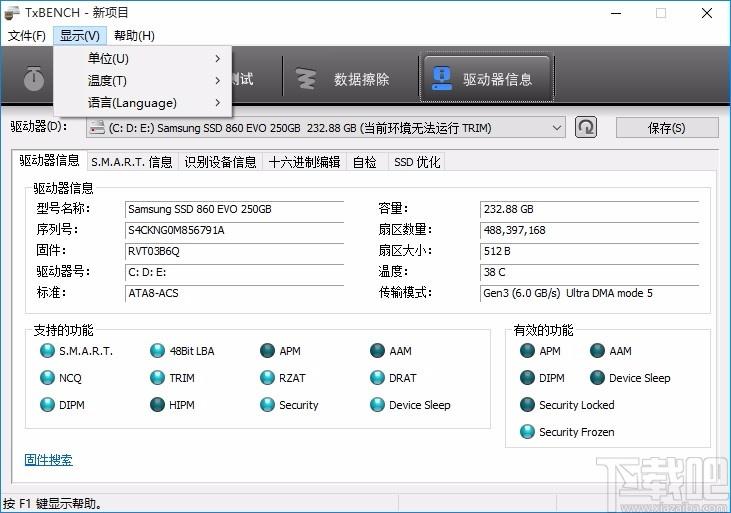Switch to the 自检 tab

point(365,162)
